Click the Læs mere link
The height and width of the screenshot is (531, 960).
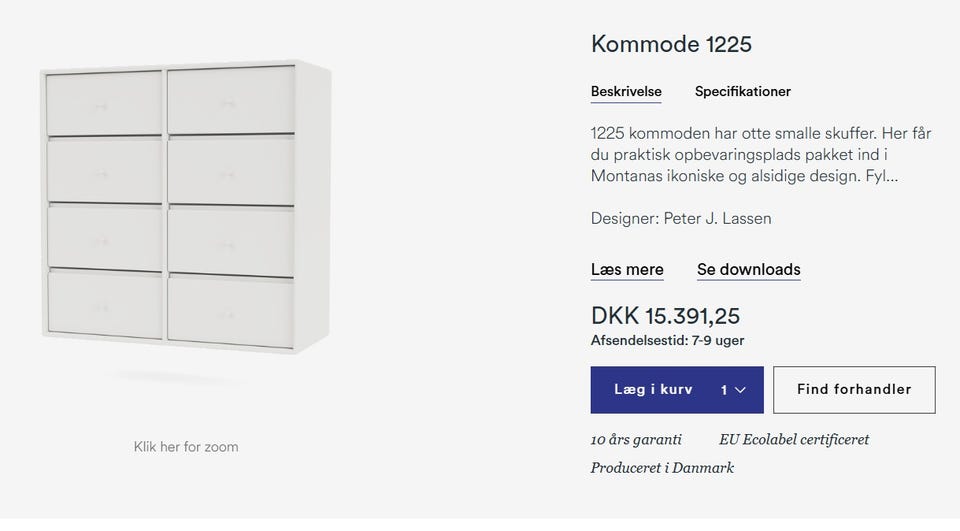point(627,269)
